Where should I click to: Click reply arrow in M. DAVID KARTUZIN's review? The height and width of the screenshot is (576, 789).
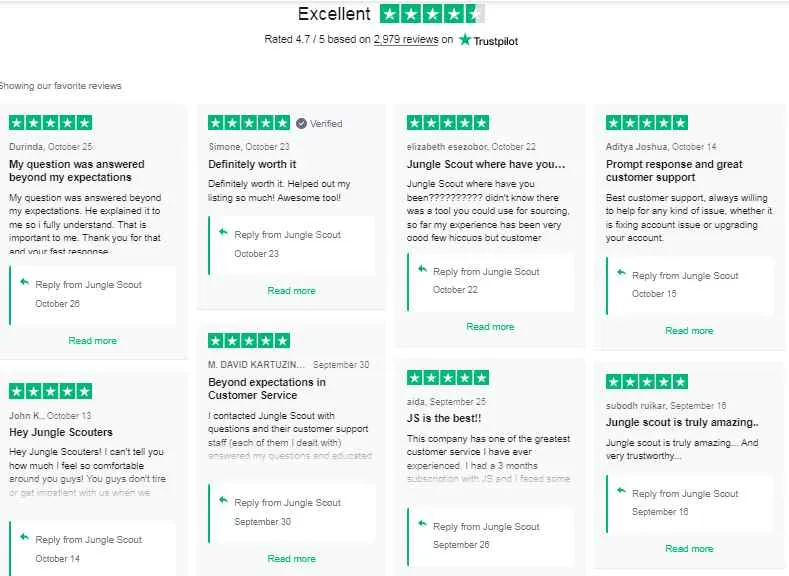pyautogui.click(x=223, y=500)
